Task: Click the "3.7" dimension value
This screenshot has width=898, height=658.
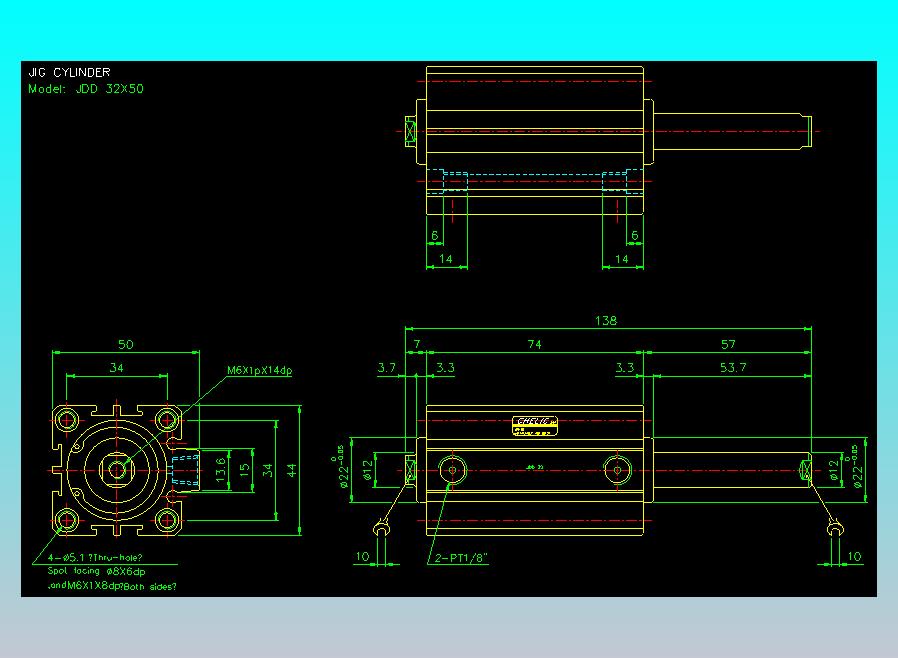Action: pos(387,367)
